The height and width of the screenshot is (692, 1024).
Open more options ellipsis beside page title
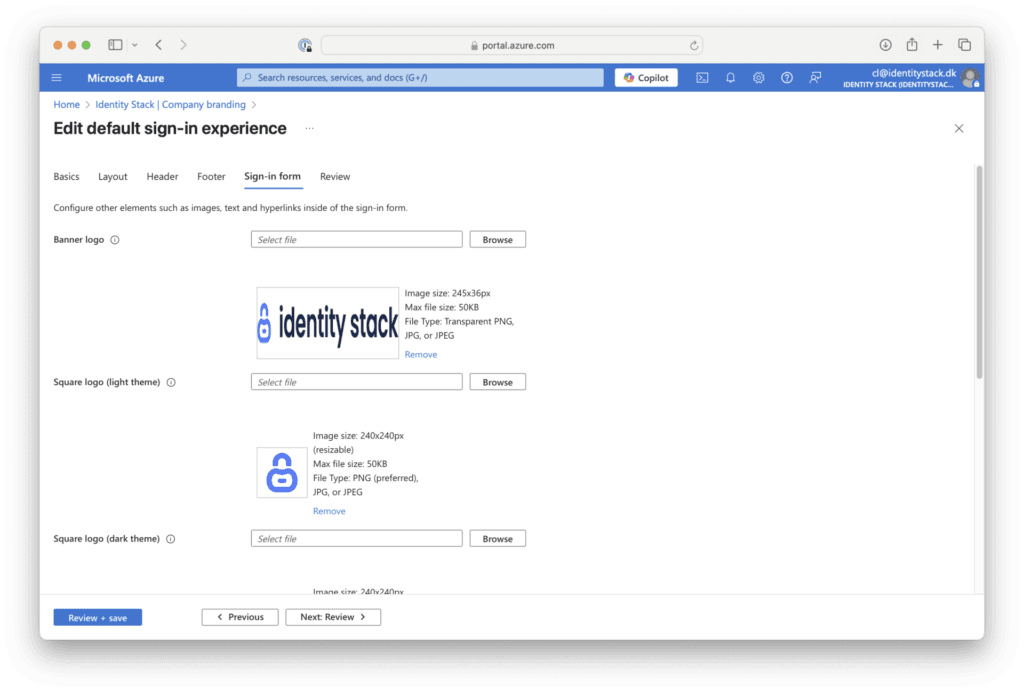click(310, 129)
